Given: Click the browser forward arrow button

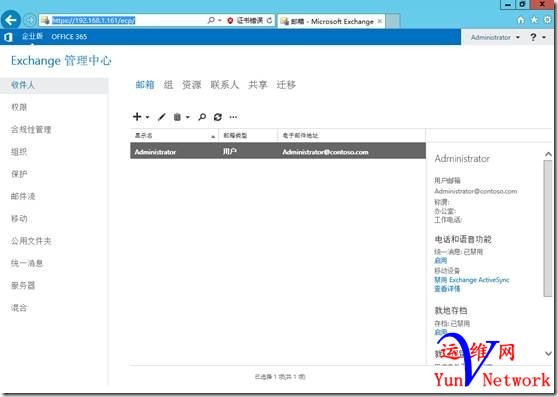Looking at the screenshot, I should click(x=30, y=20).
